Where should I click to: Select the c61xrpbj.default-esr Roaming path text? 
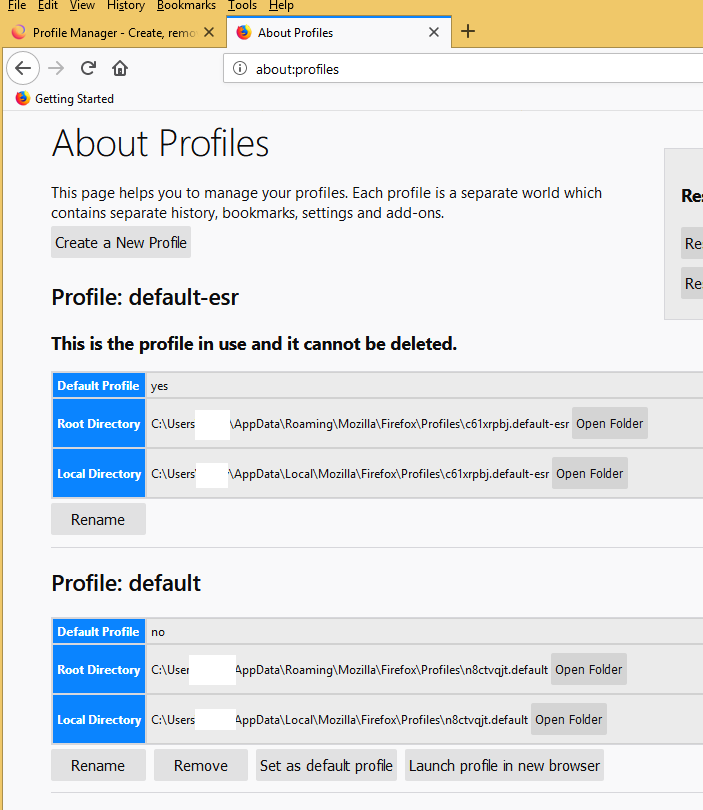tap(360, 424)
